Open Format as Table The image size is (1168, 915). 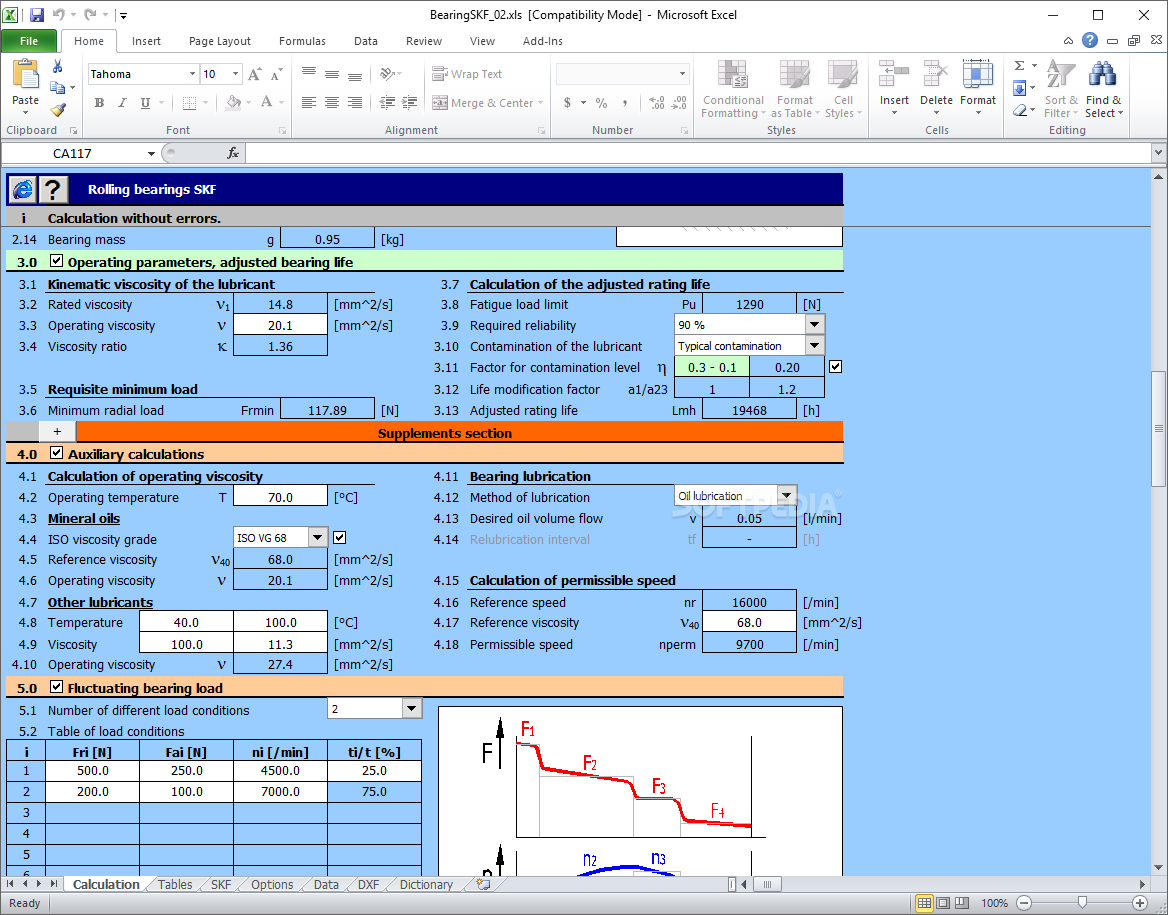[795, 89]
